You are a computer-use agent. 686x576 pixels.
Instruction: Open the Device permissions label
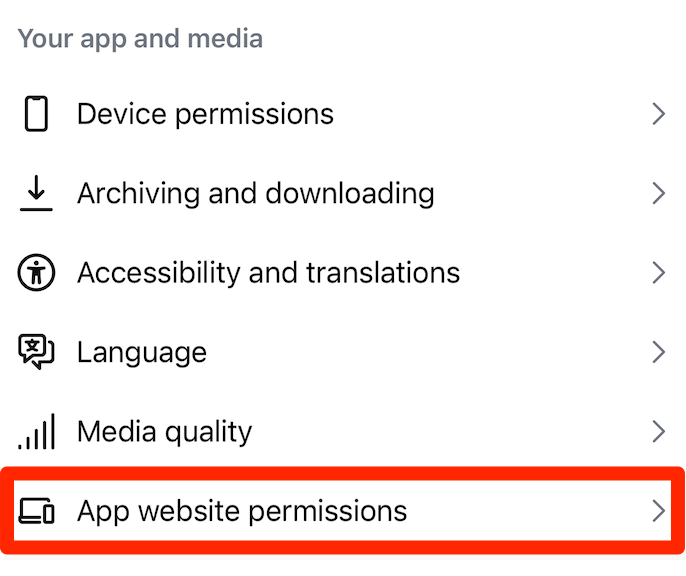[x=205, y=114]
